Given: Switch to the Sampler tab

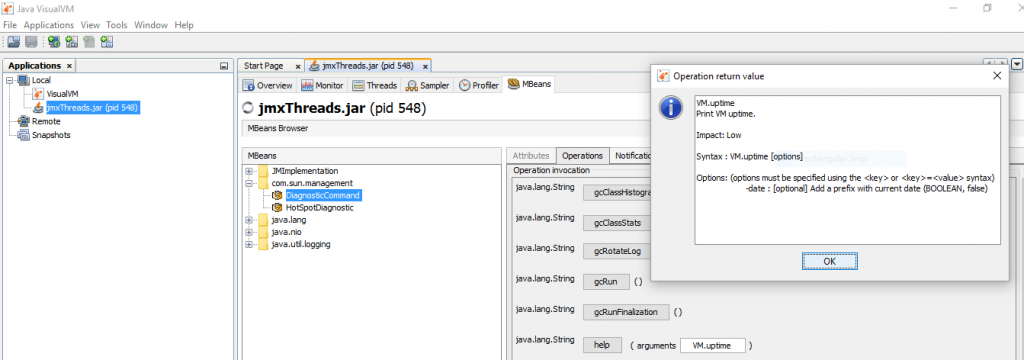Looking at the screenshot, I should [427, 86].
